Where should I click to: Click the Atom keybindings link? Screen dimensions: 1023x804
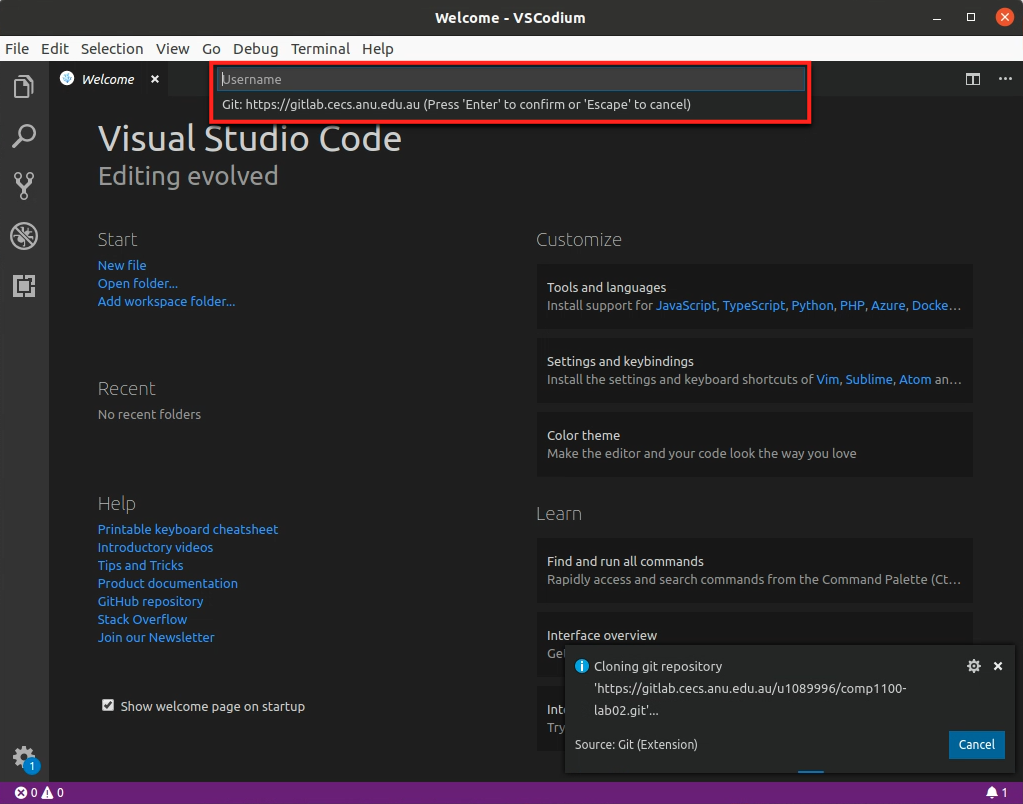coord(915,379)
